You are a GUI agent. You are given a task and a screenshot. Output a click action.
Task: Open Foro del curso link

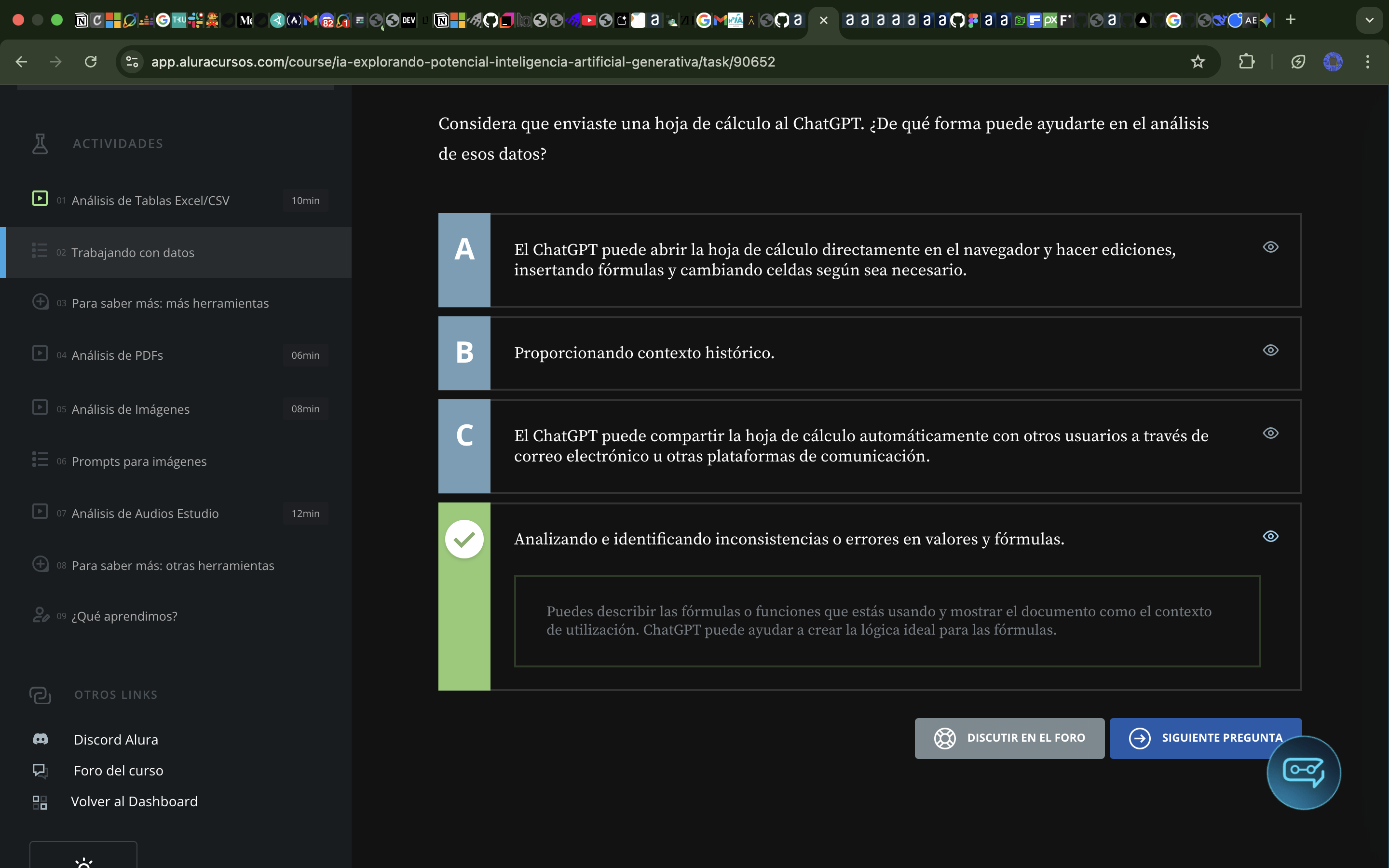coord(118,771)
